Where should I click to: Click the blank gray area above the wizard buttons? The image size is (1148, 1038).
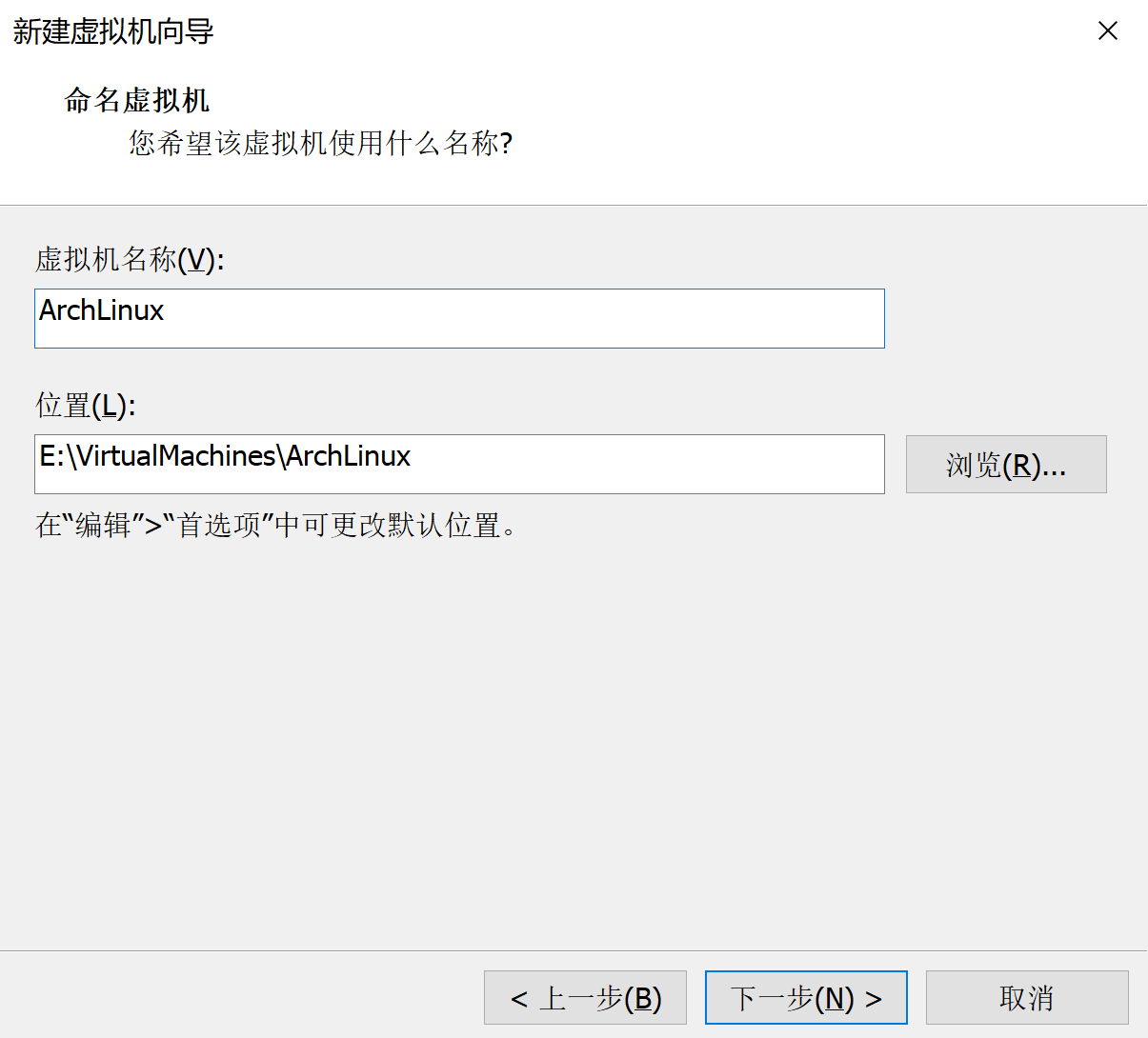pyautogui.click(x=572, y=762)
